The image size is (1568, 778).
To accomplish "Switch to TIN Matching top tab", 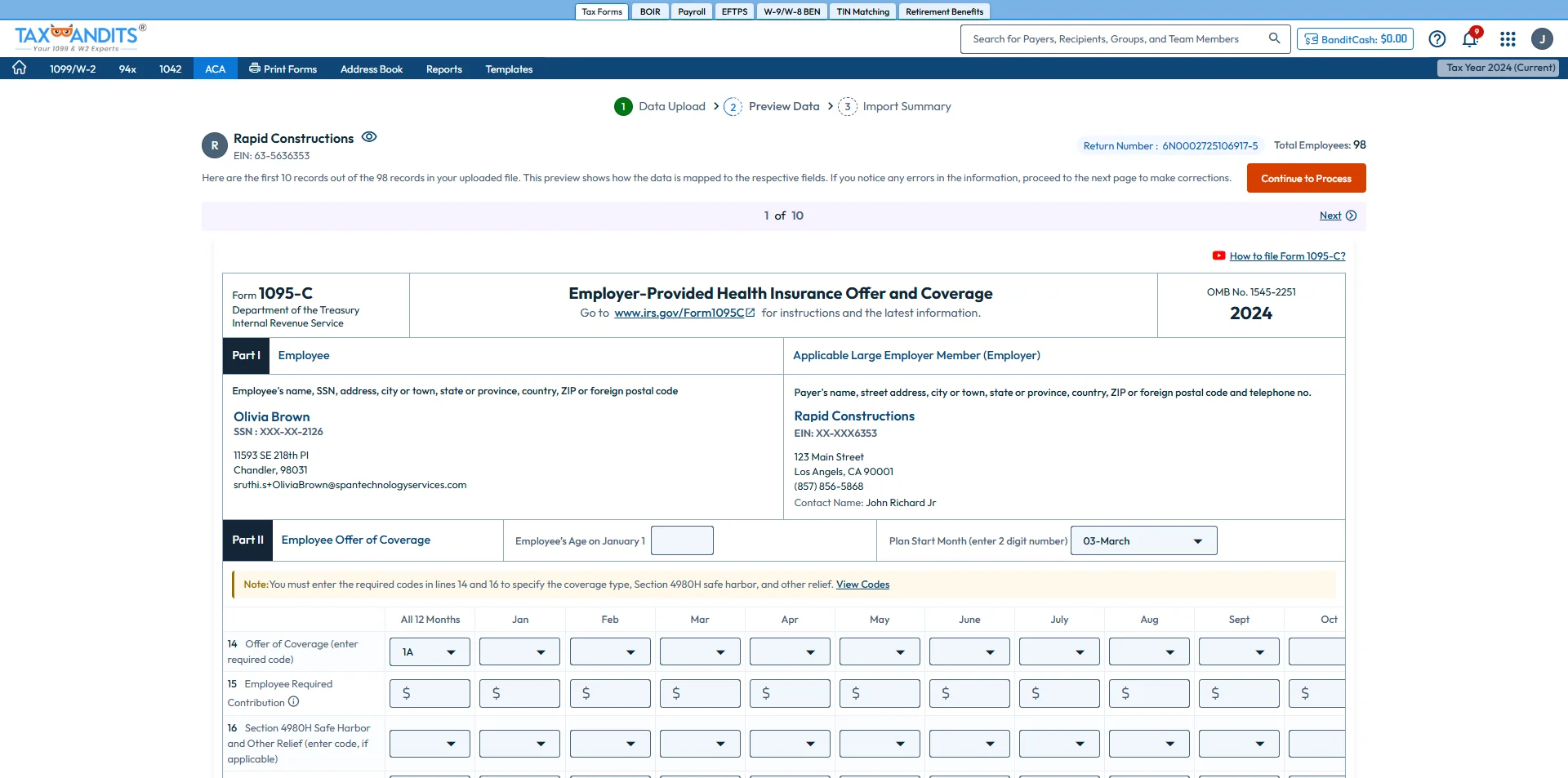I will coord(862,11).
